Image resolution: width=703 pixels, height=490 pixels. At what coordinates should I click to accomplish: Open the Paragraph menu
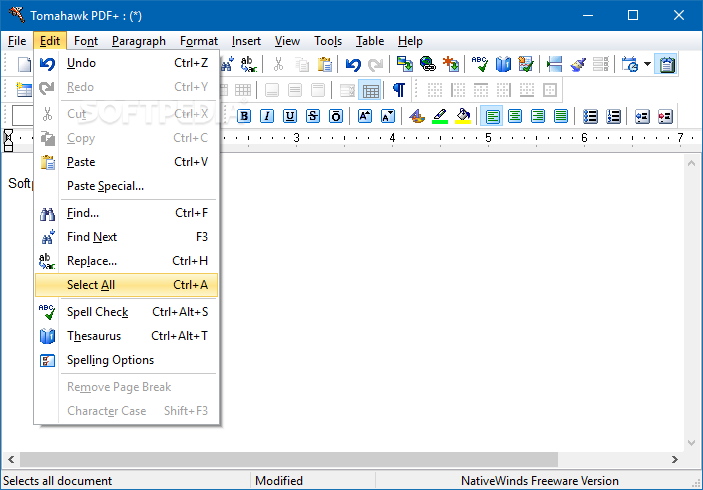[139, 41]
